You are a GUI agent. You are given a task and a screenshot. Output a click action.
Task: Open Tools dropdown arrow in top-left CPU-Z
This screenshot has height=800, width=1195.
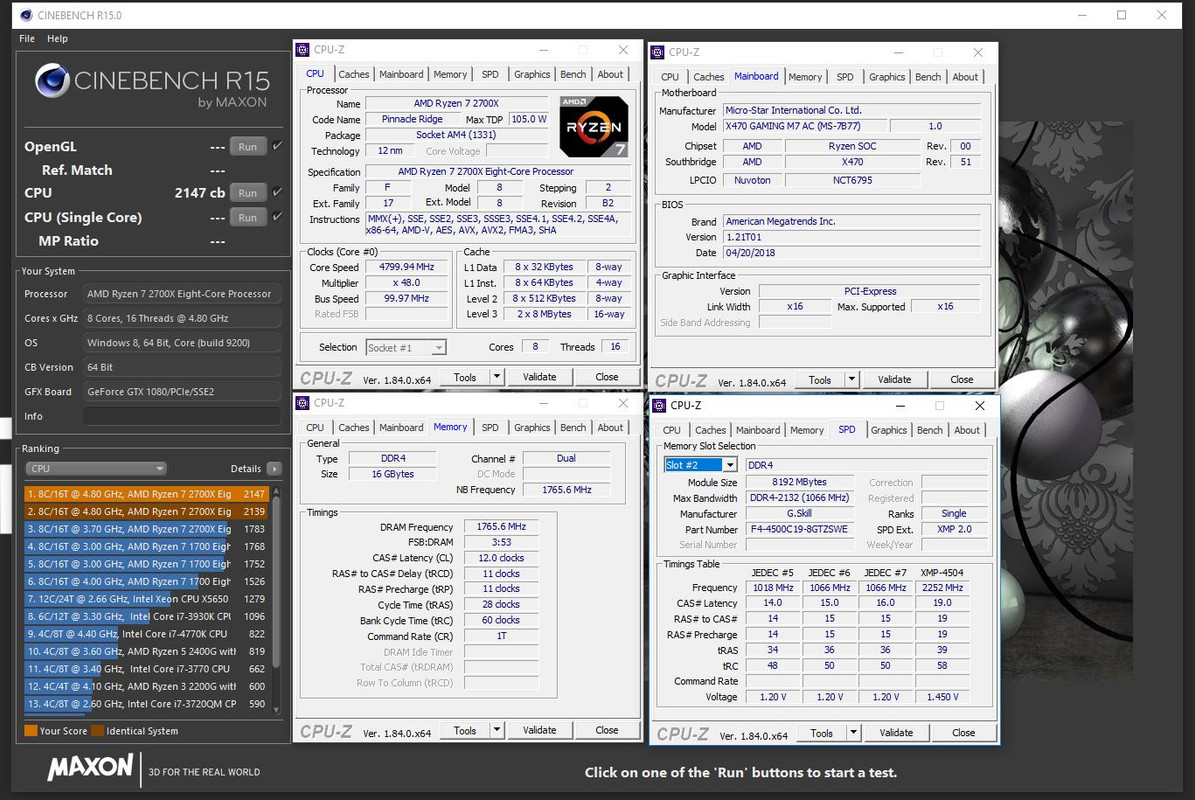pyautogui.click(x=497, y=377)
